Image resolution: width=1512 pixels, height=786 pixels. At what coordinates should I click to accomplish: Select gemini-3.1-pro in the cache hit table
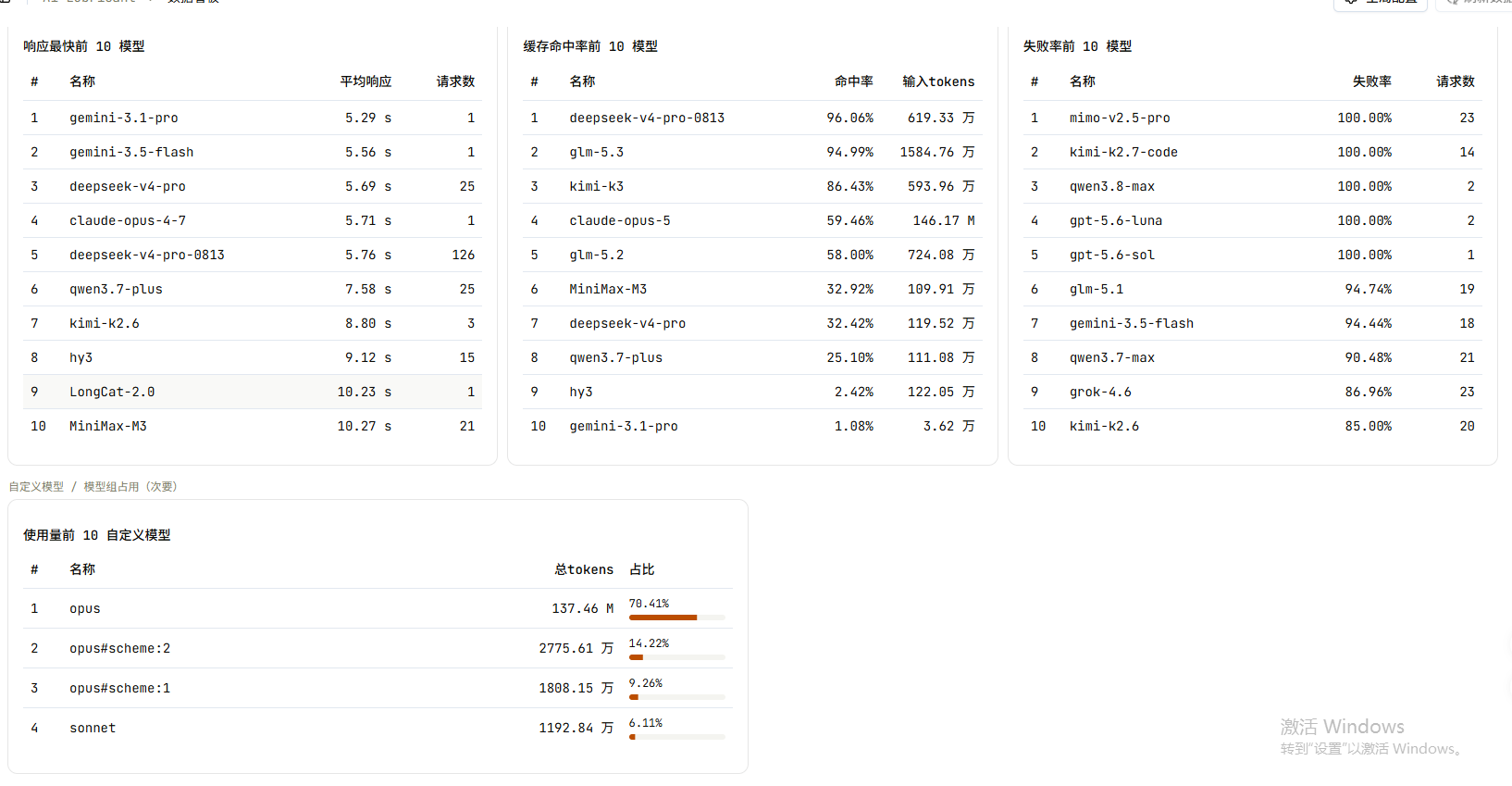click(x=752, y=426)
